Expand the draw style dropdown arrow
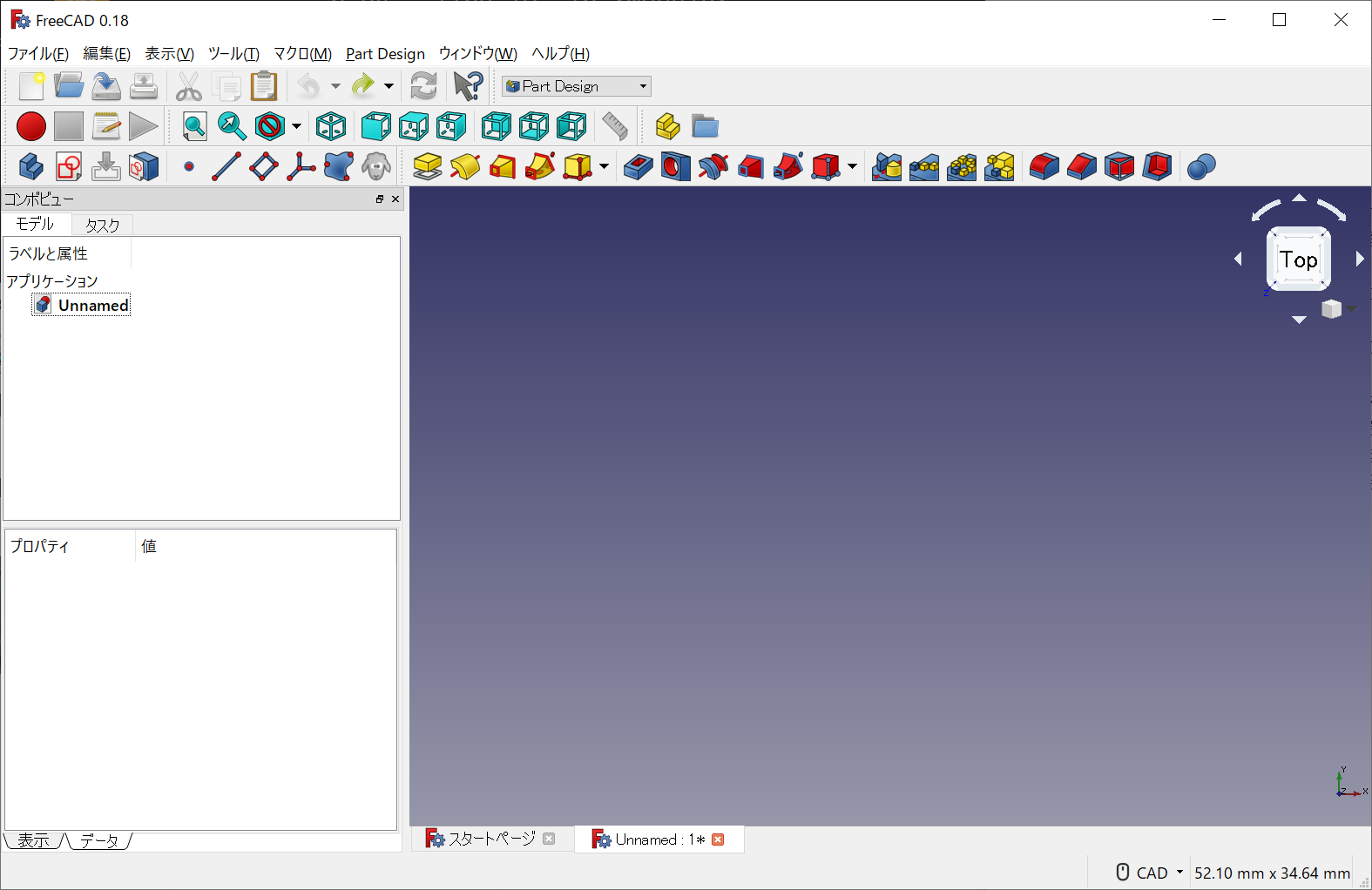Screen dimensions: 1372x890 296,126
